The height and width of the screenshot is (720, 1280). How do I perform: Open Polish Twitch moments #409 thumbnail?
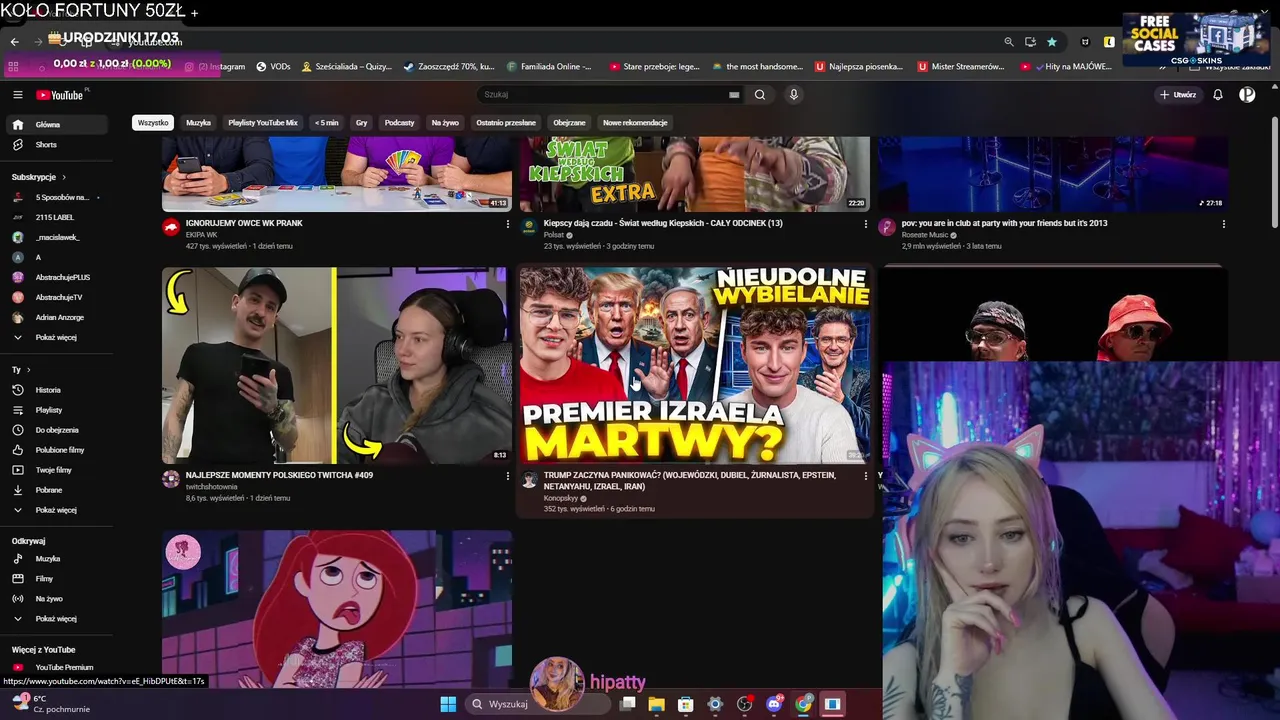pos(337,365)
